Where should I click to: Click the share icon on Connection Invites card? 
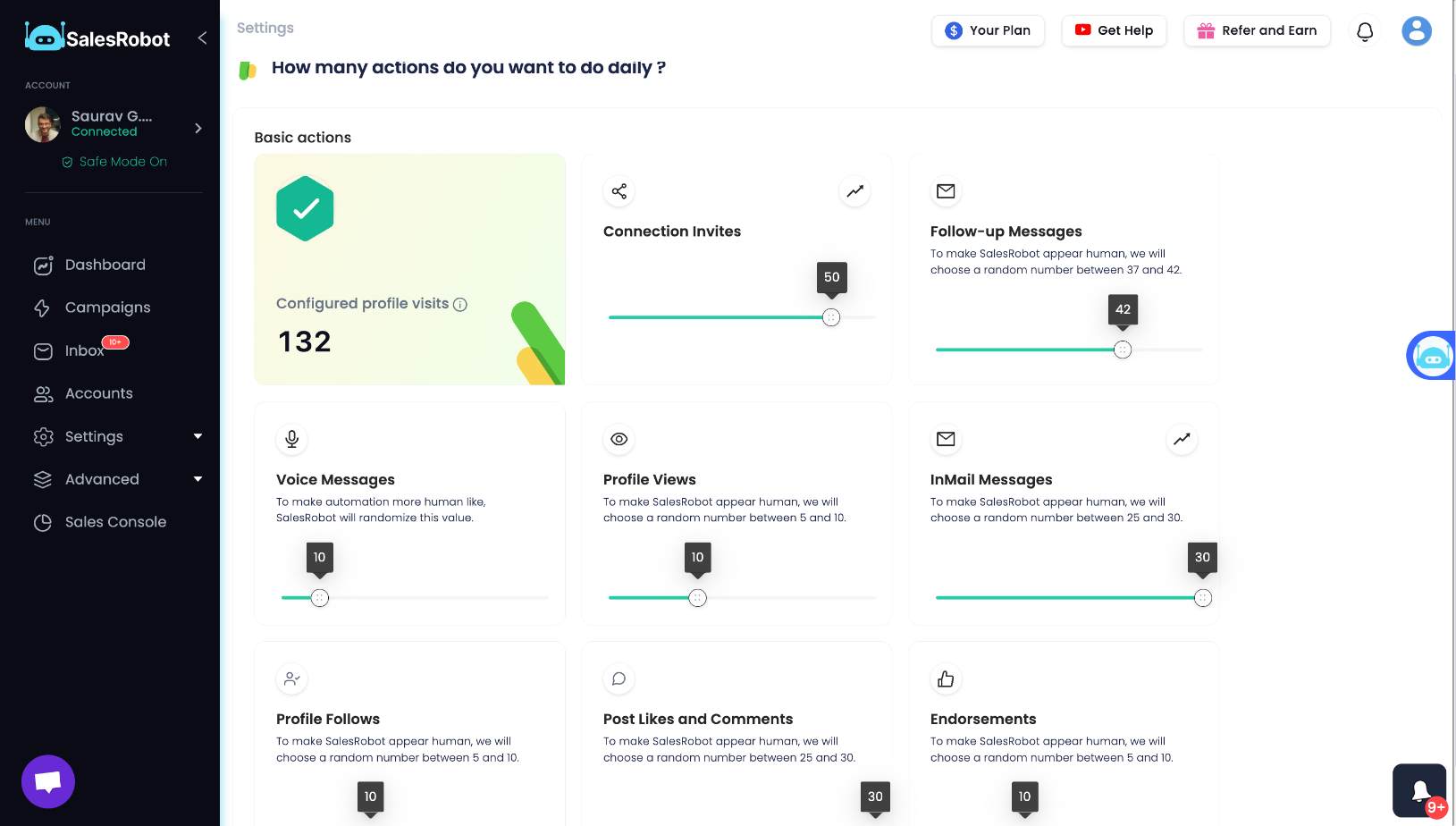pyautogui.click(x=619, y=190)
